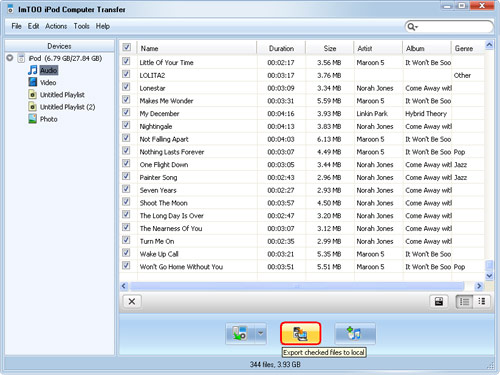Uncheck Nightingale checkbox
500x375 pixels.
coord(126,125)
